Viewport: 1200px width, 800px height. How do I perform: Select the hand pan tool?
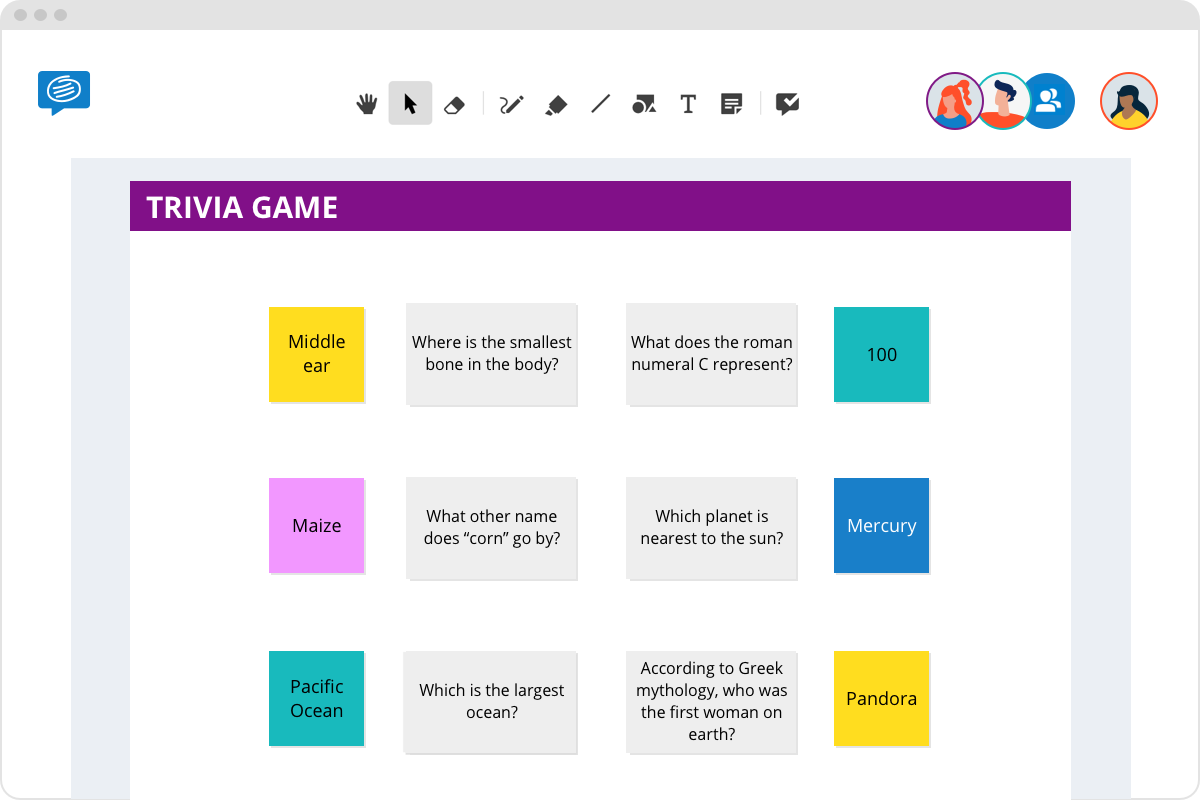coord(367,103)
